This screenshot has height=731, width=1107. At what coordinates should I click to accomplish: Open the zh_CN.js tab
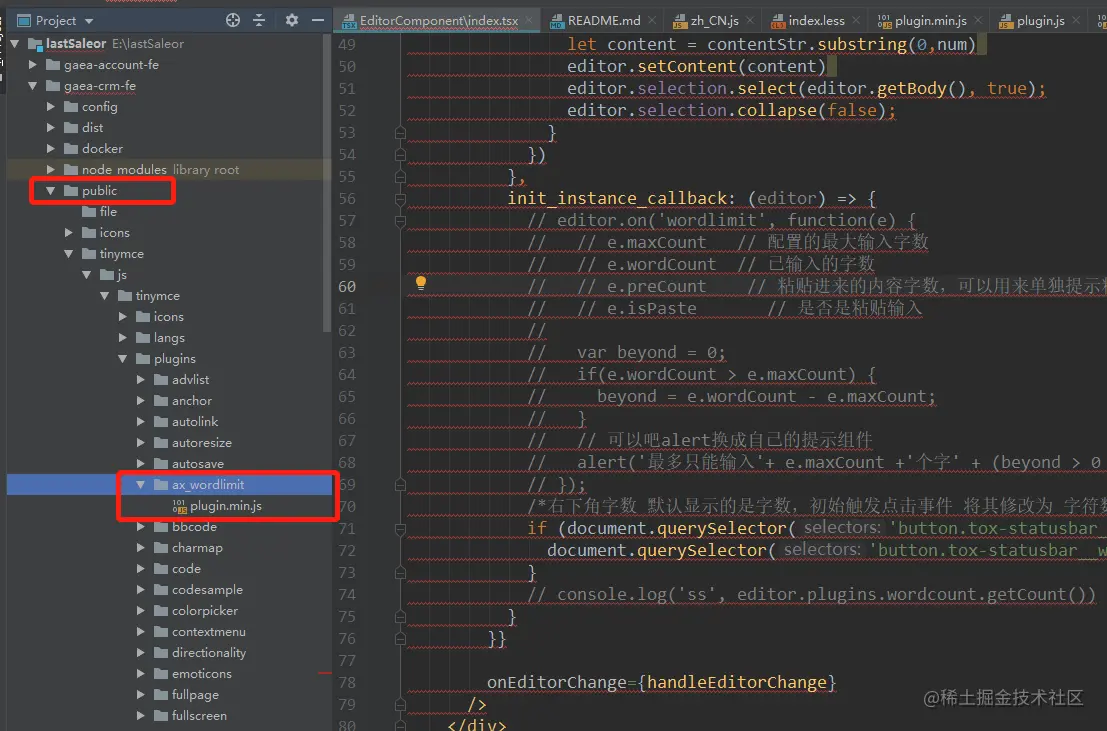click(x=714, y=21)
